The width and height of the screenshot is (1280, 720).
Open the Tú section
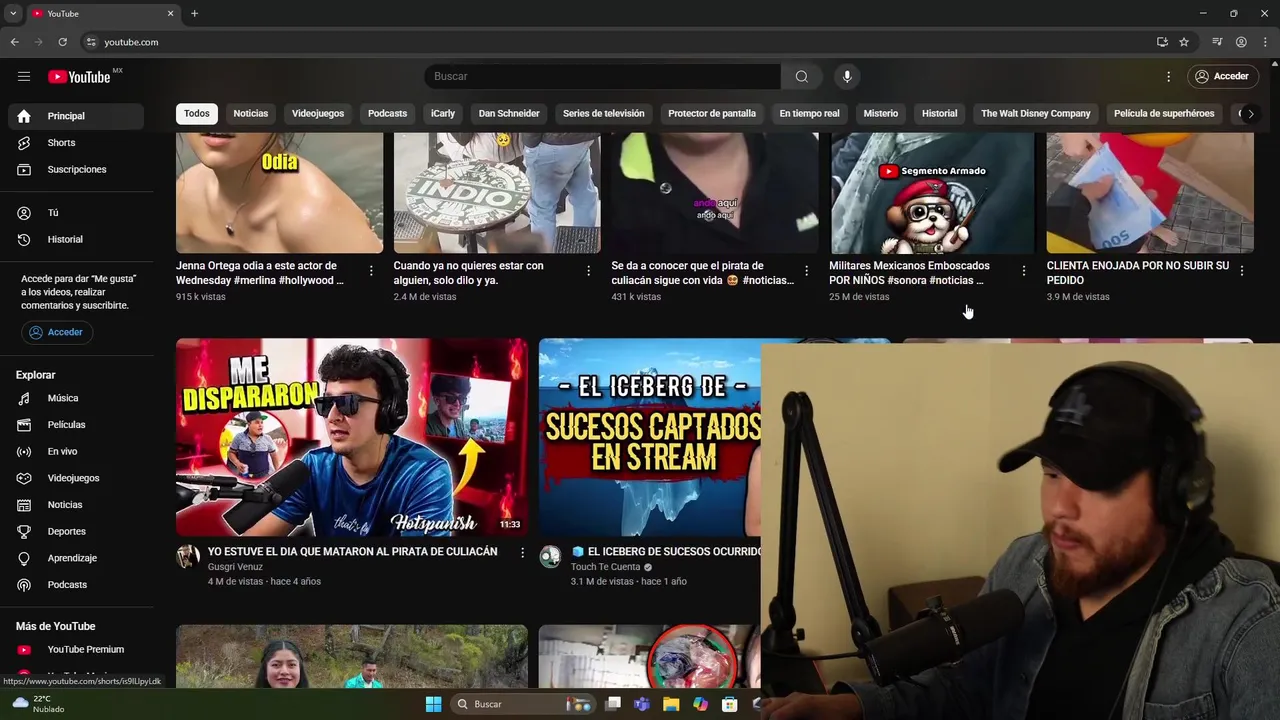click(x=76, y=213)
